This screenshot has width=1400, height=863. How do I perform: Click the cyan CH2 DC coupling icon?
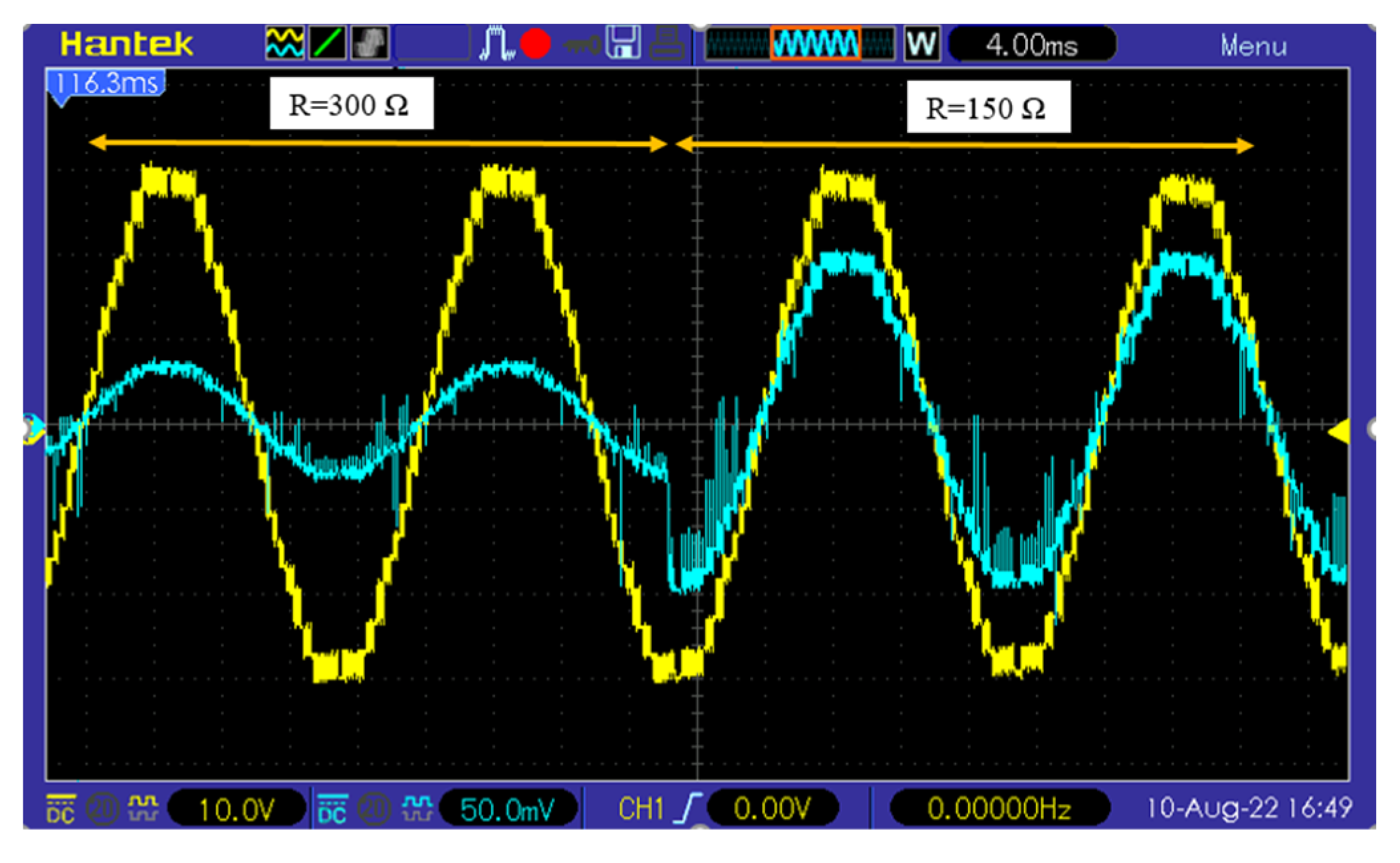[332, 809]
